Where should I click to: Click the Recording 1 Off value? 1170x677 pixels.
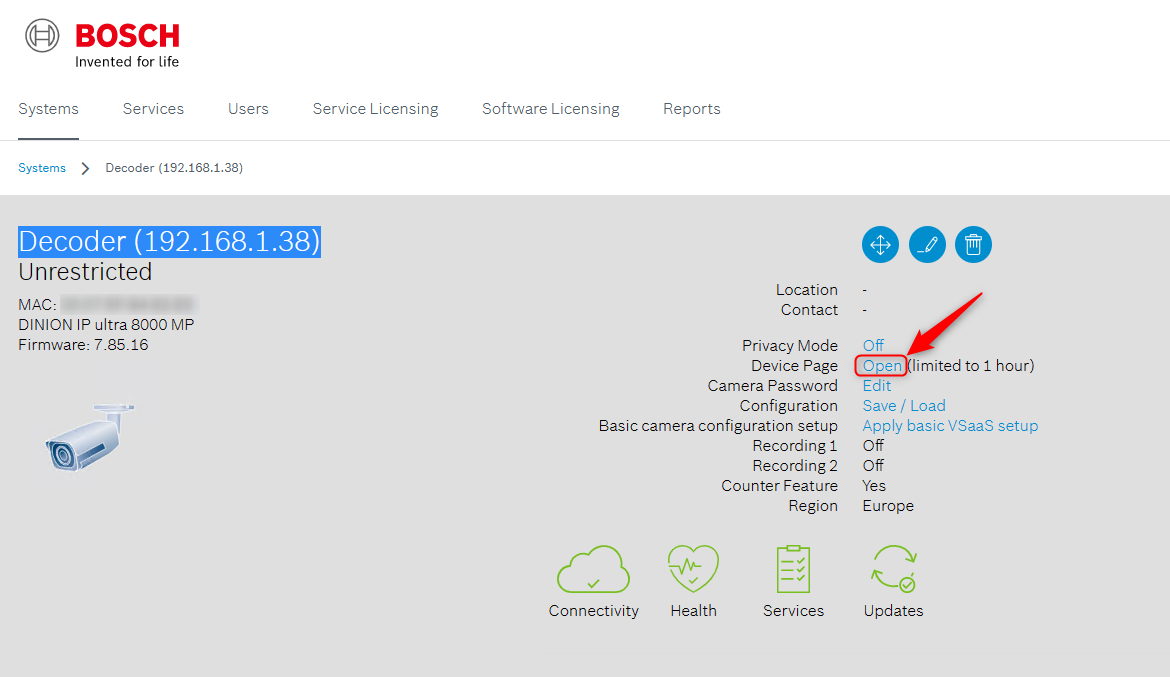873,446
